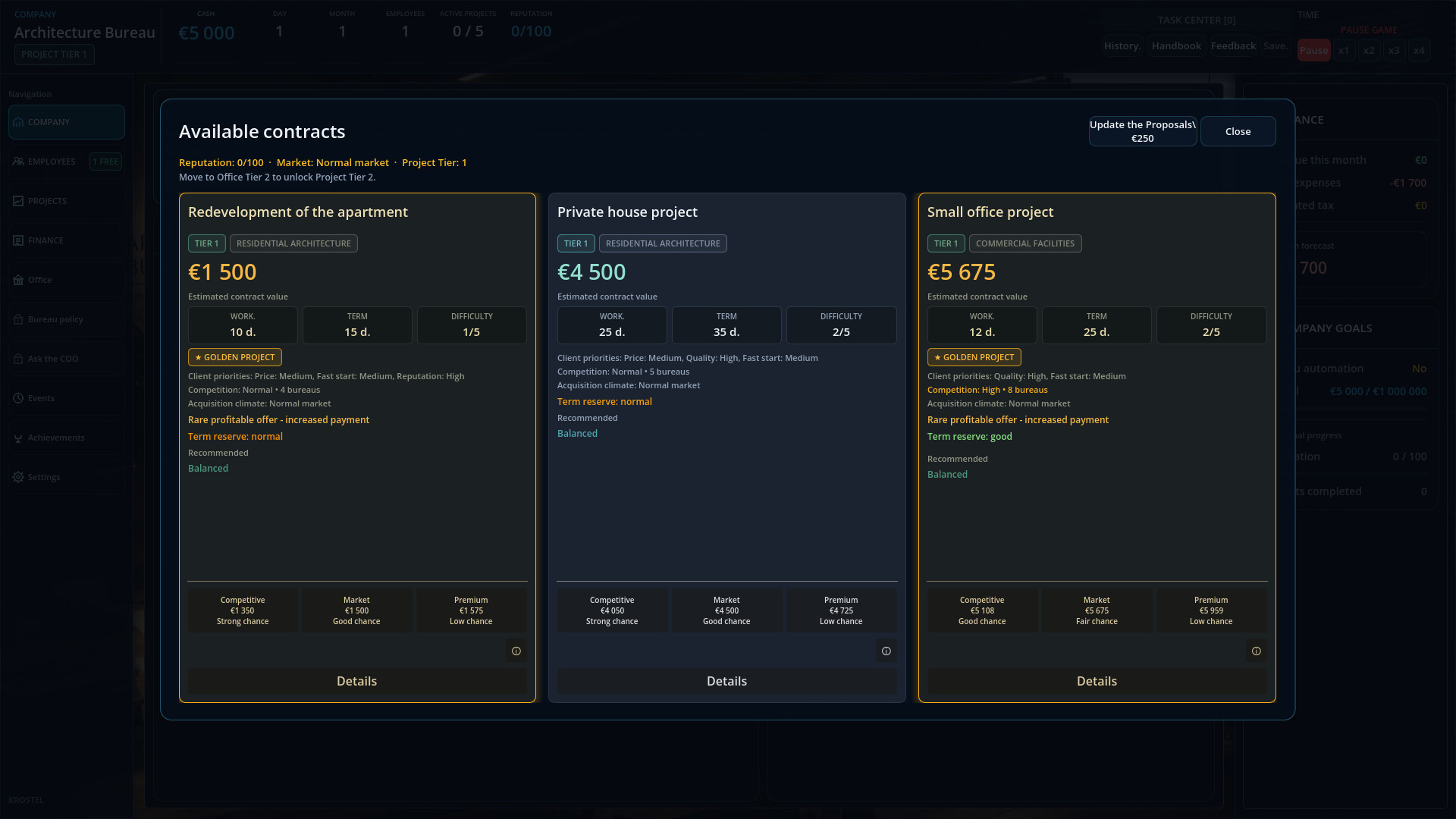
Task: Click the info icon on Private house card
Action: point(886,651)
